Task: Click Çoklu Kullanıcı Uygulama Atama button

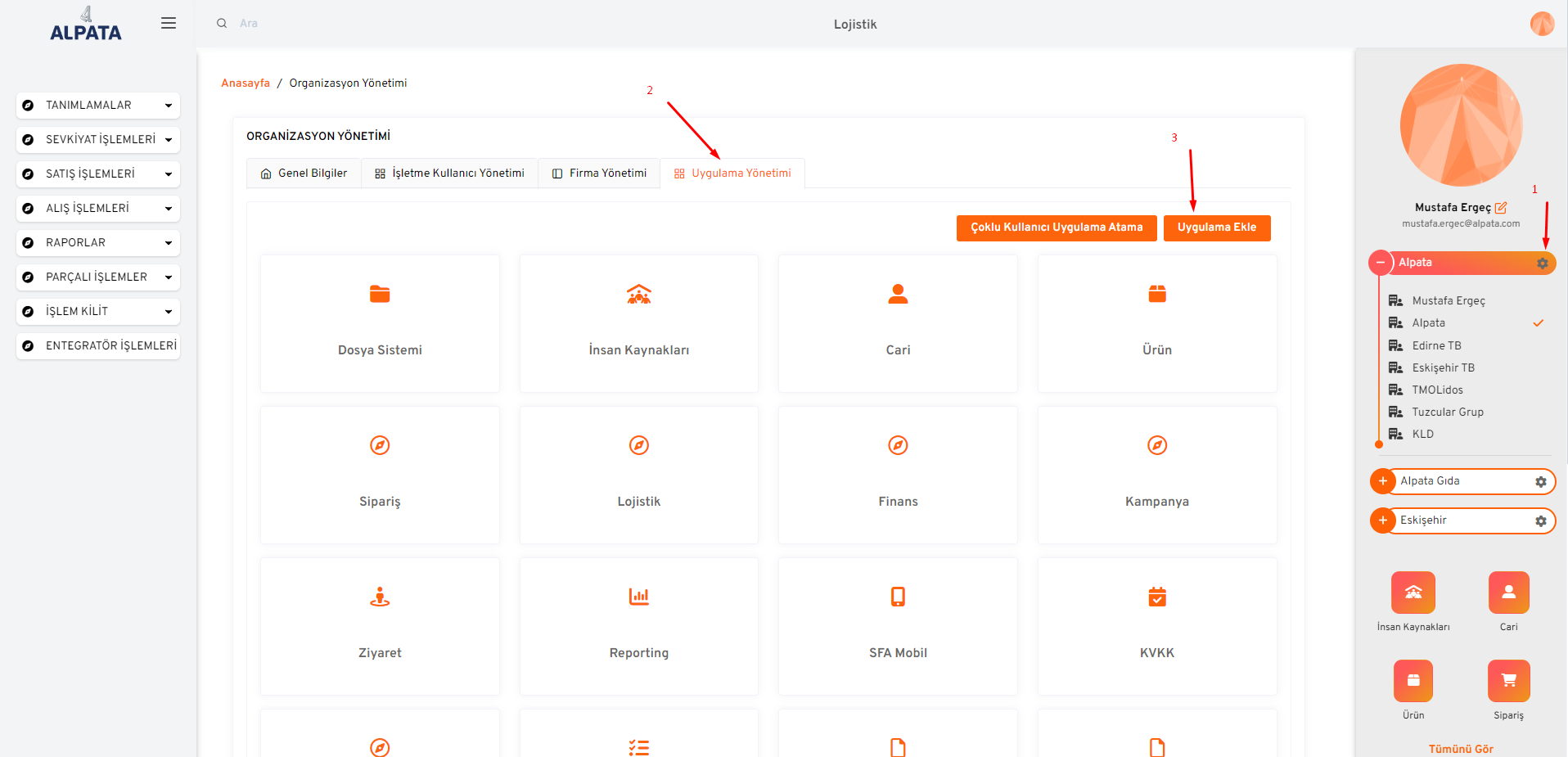Action: coord(1056,228)
